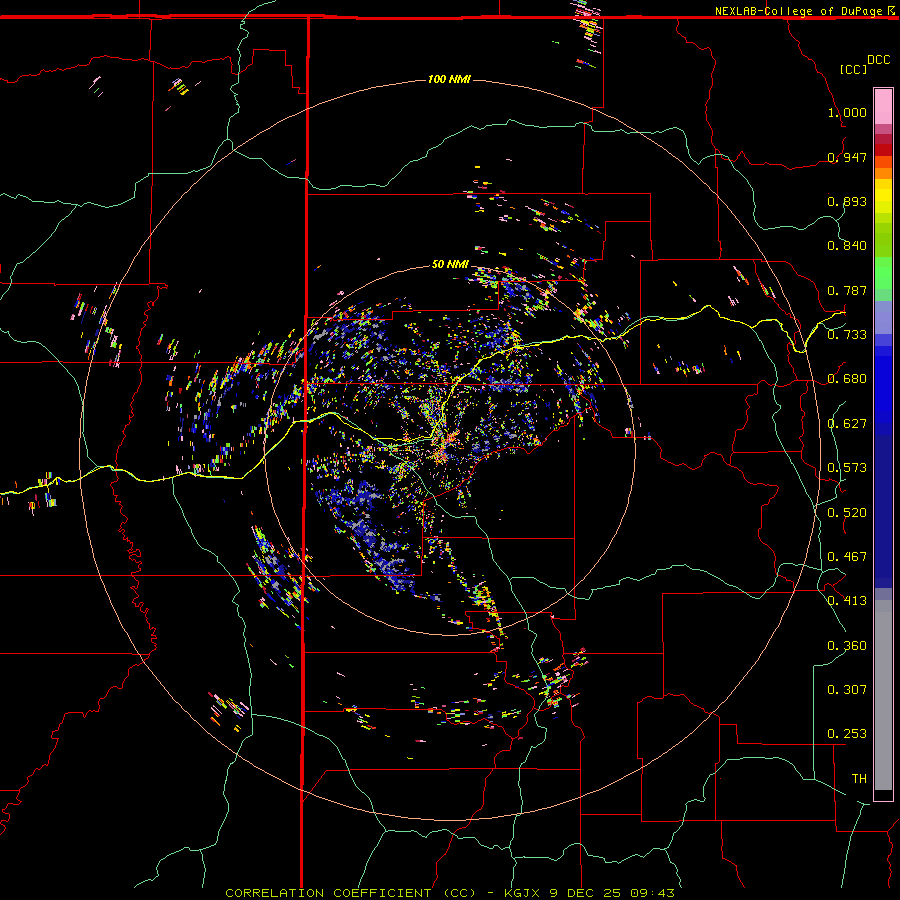Click the 0.947 legend value
The image size is (900, 900).
[x=847, y=157]
